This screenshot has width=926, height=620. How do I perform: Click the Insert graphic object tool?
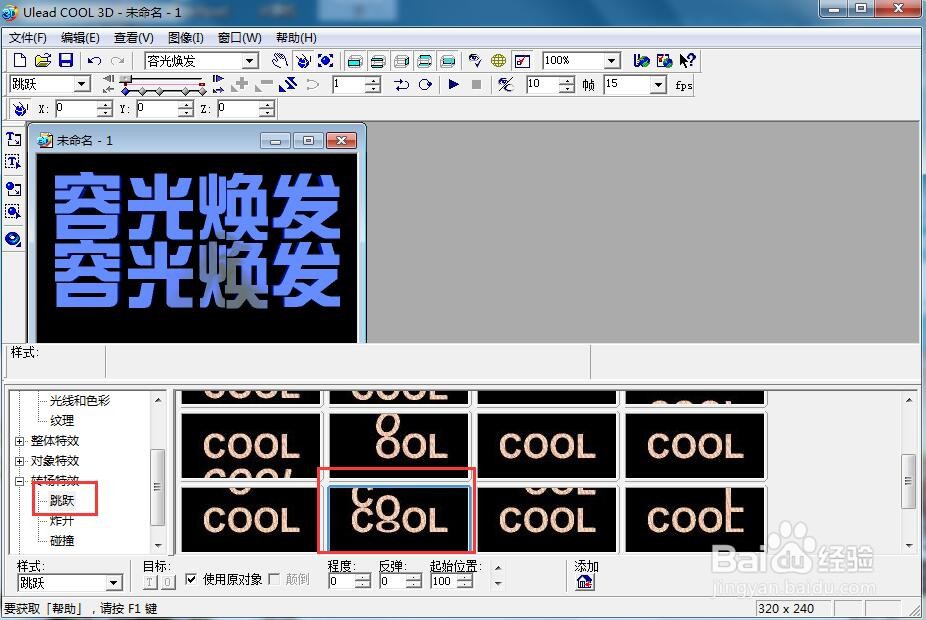[13, 189]
